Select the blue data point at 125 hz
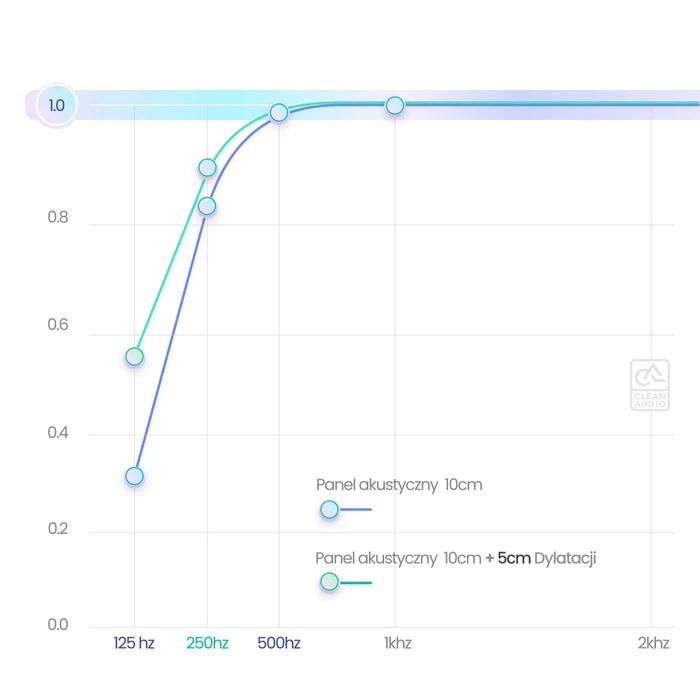Image resolution: width=700 pixels, height=700 pixels. coord(134,476)
